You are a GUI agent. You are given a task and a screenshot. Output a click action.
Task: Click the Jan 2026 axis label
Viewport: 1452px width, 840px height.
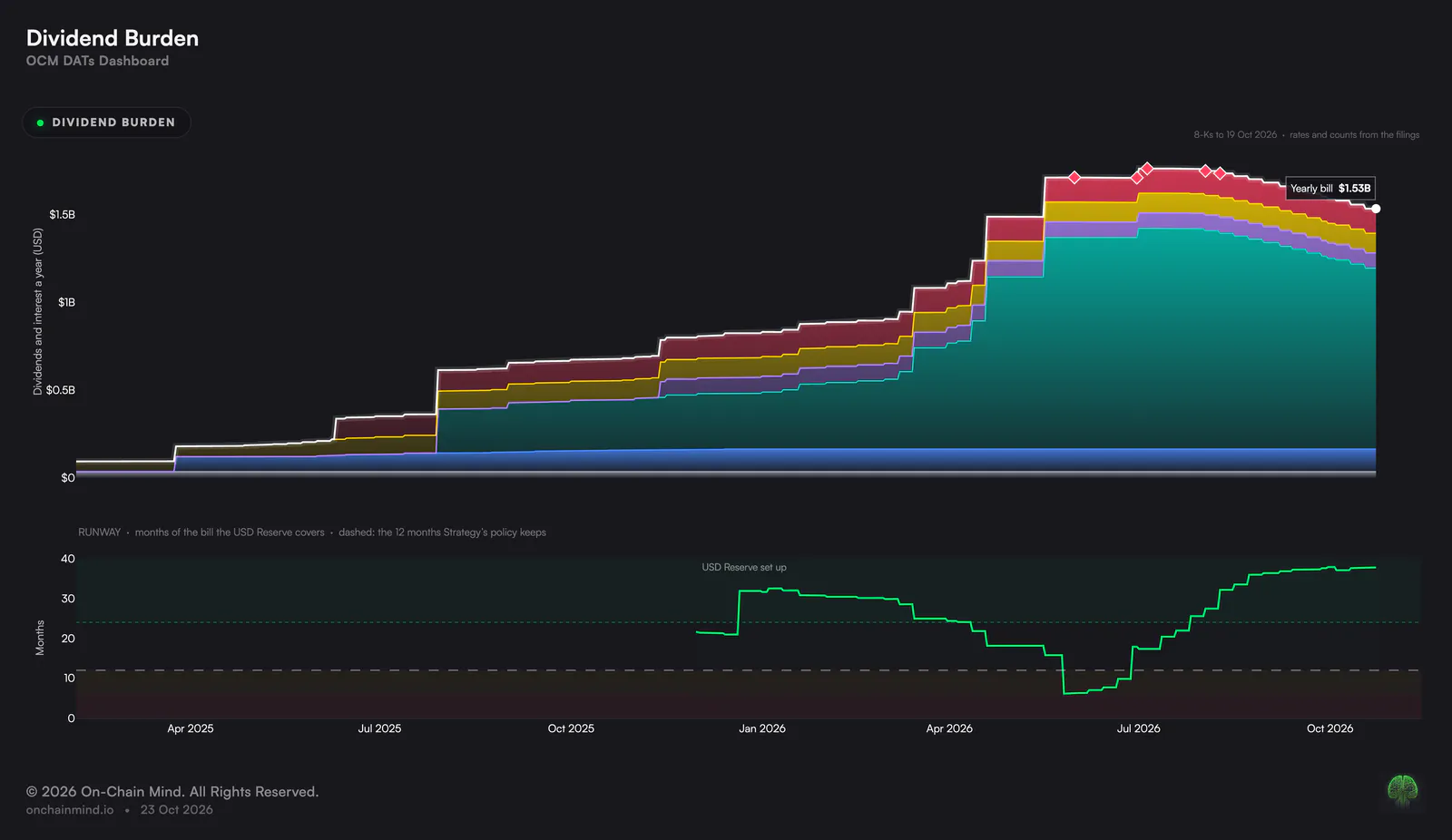pyautogui.click(x=762, y=728)
